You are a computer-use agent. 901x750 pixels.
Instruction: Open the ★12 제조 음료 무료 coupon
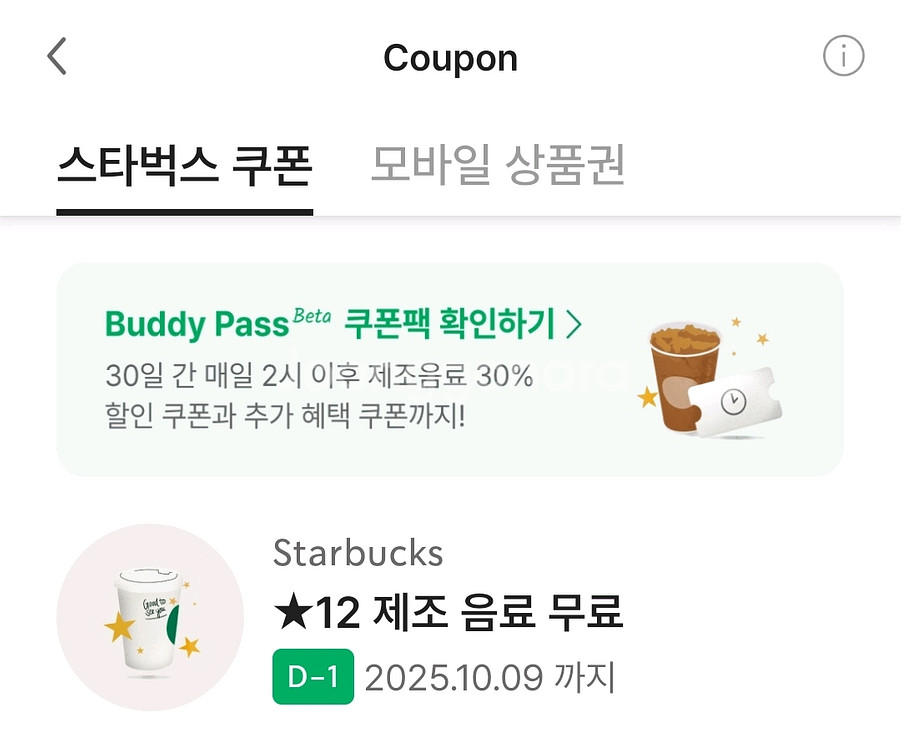point(449,612)
